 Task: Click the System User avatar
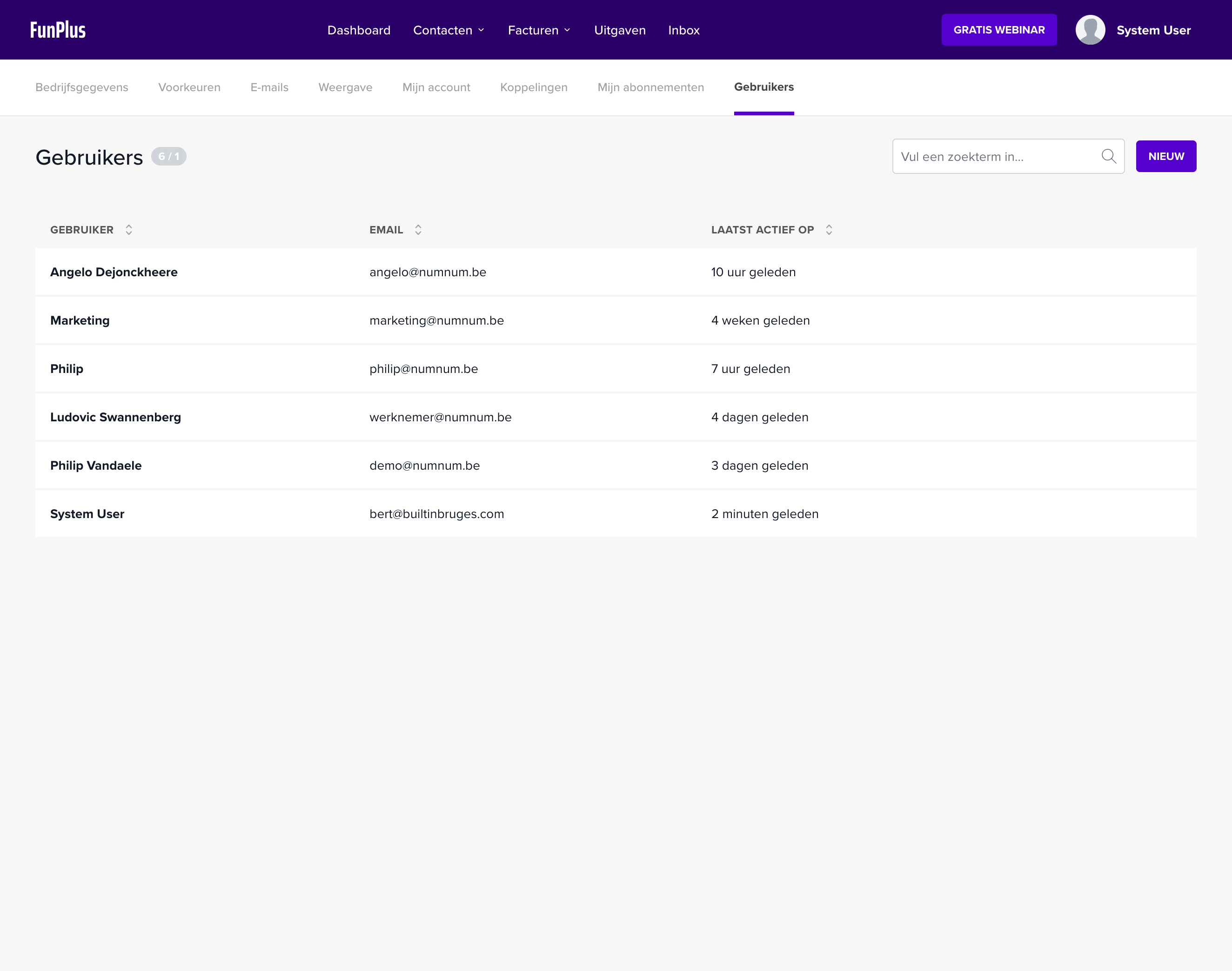(x=1090, y=30)
